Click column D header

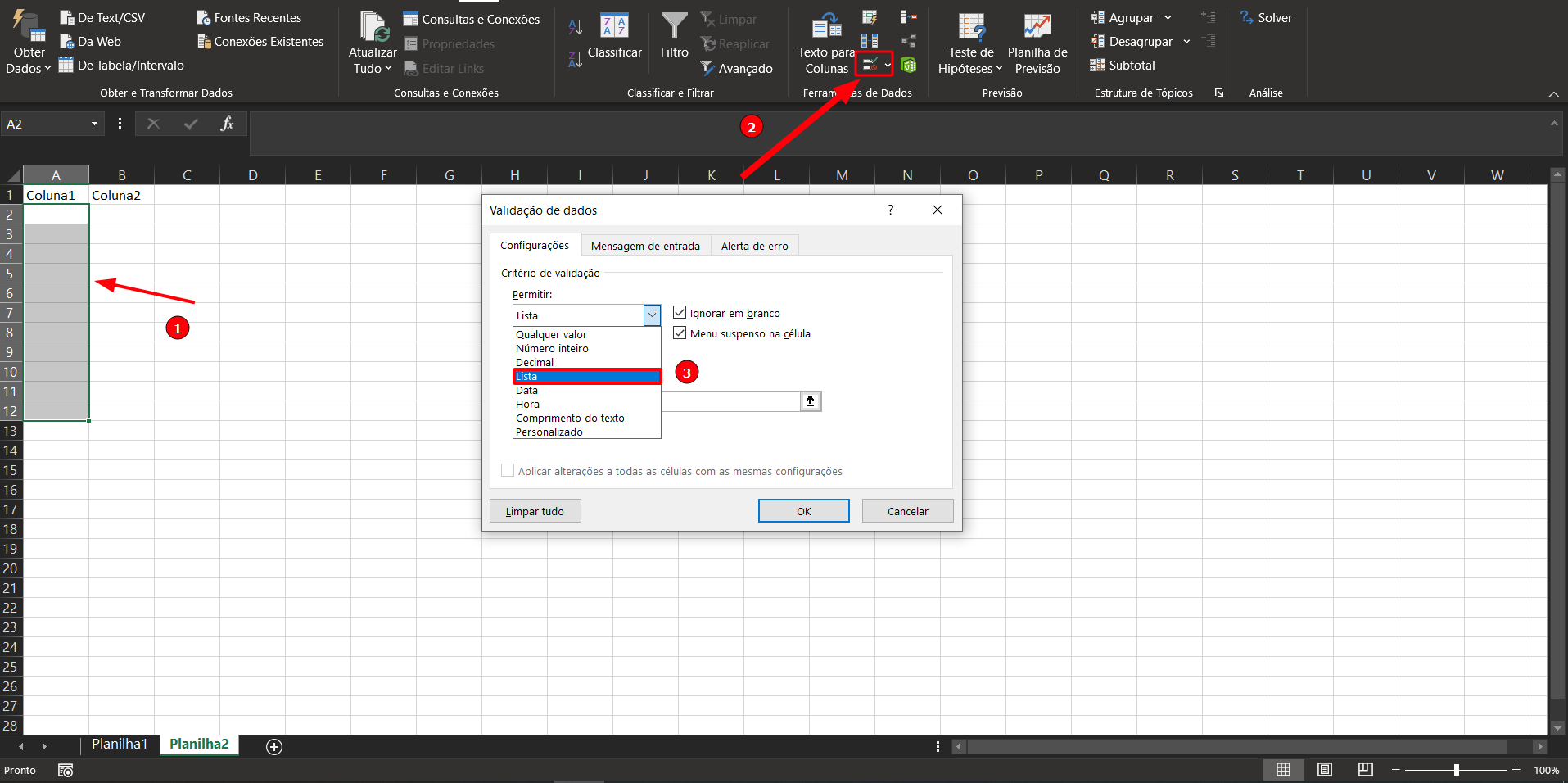(x=252, y=174)
